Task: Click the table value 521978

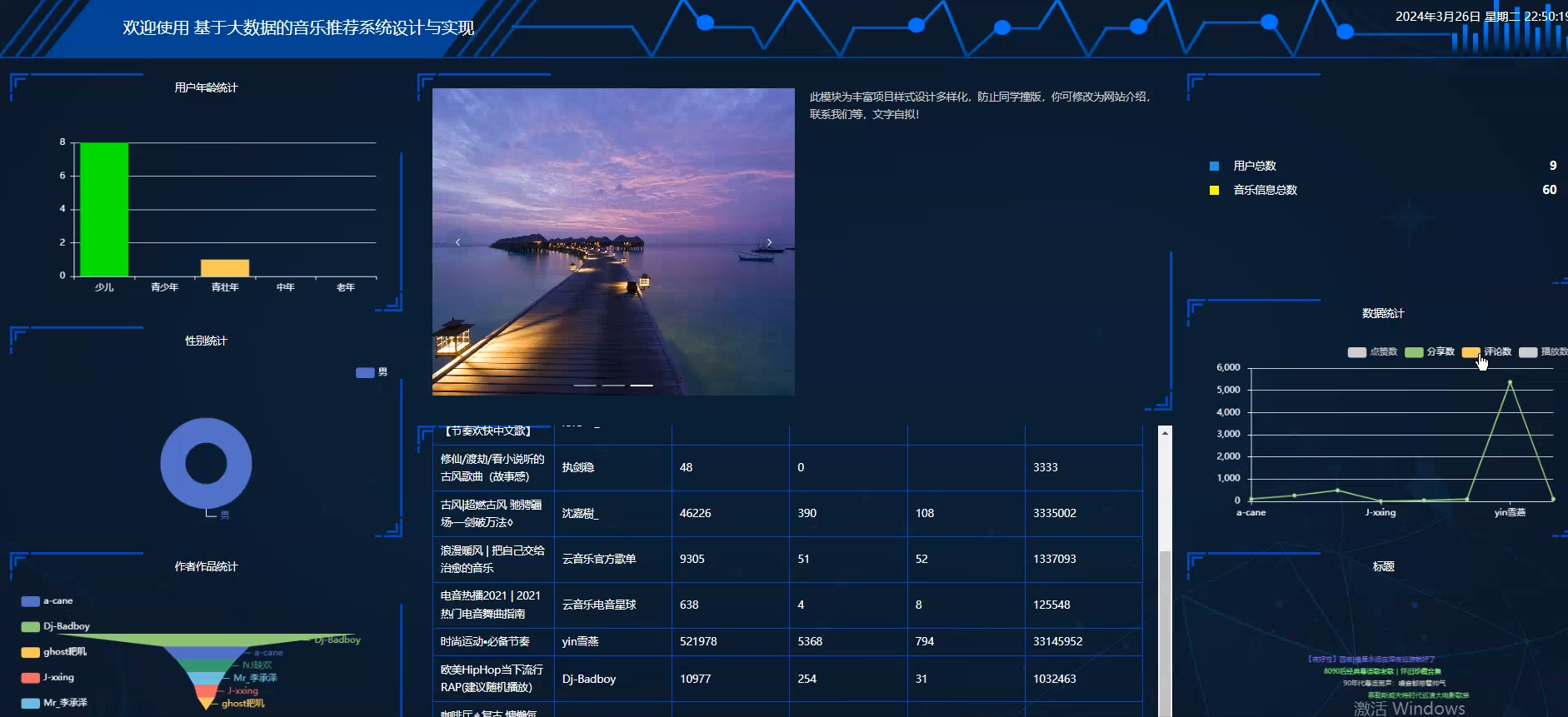Action: pos(698,641)
